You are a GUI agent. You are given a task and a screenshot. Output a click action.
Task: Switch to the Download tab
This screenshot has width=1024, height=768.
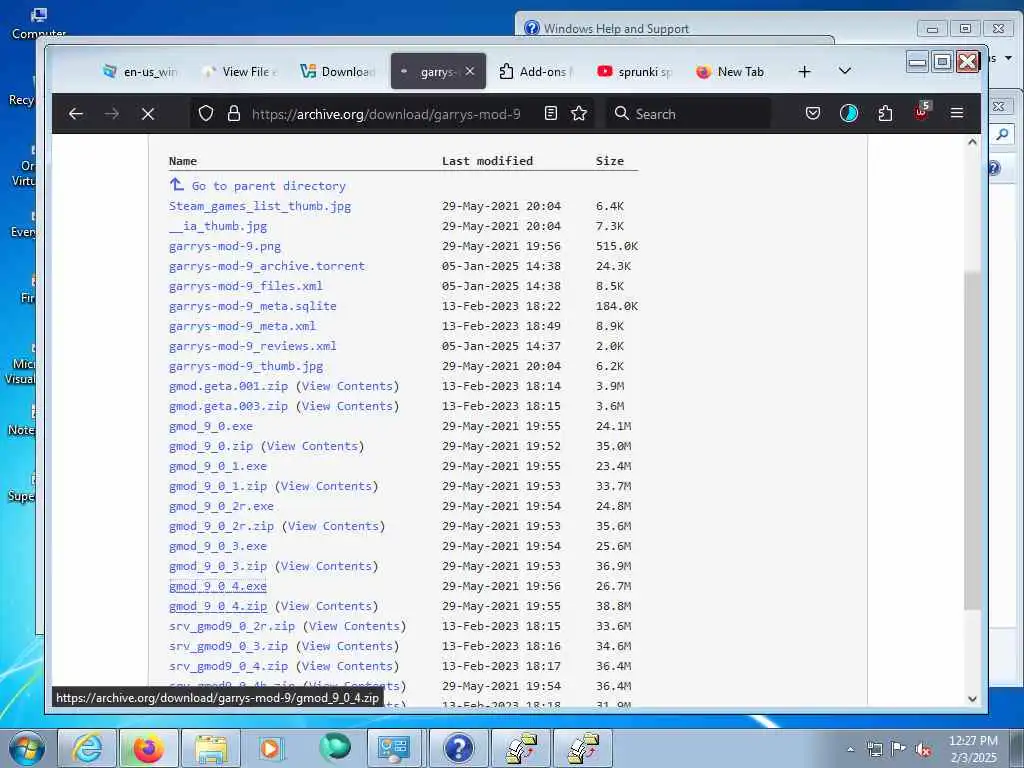pyautogui.click(x=337, y=72)
